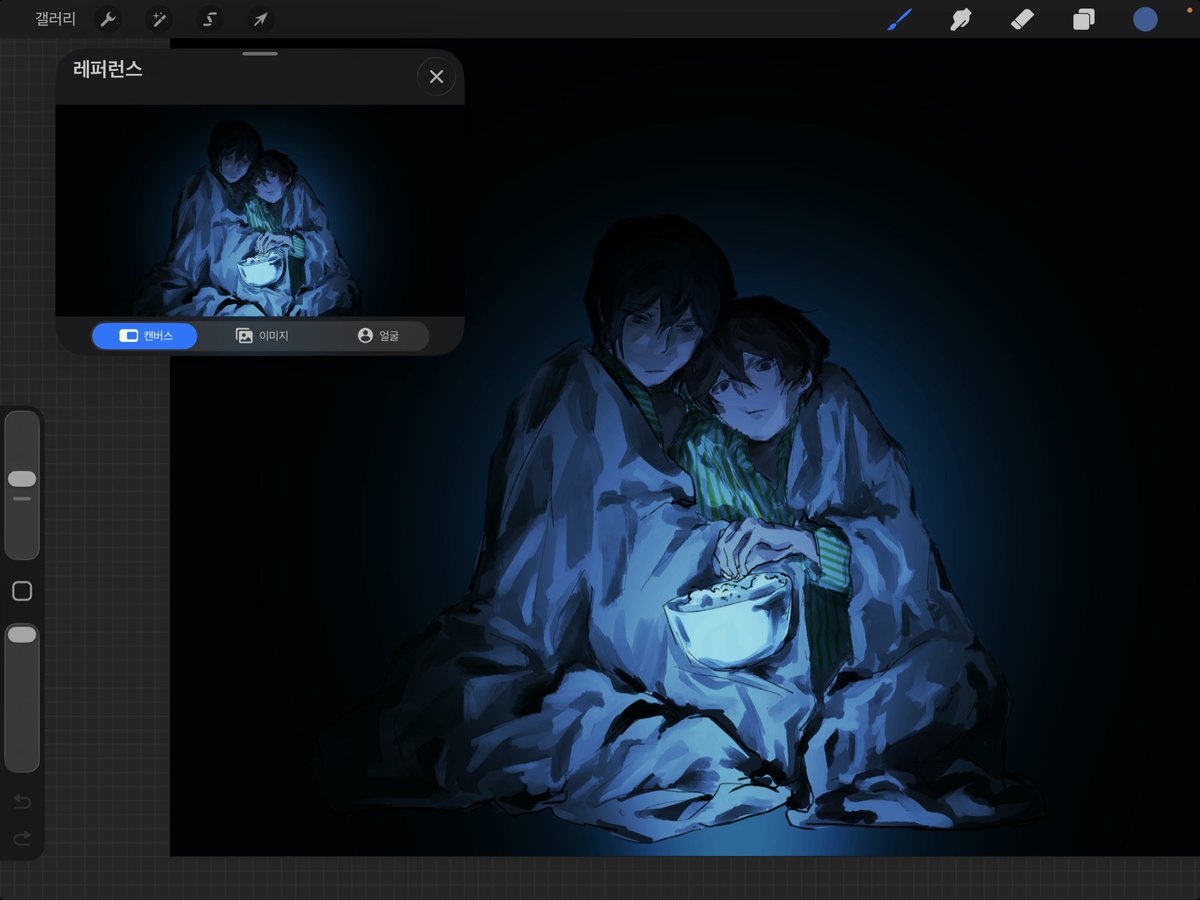Click the 레퍼런스 panel title
The width and height of the screenshot is (1200, 900).
coord(108,70)
